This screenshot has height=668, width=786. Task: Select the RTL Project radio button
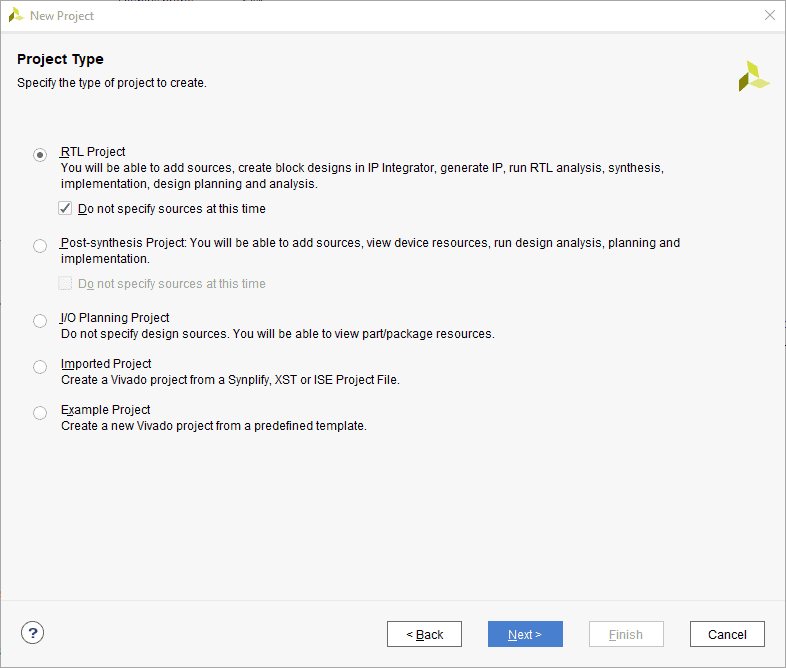[x=40, y=154]
